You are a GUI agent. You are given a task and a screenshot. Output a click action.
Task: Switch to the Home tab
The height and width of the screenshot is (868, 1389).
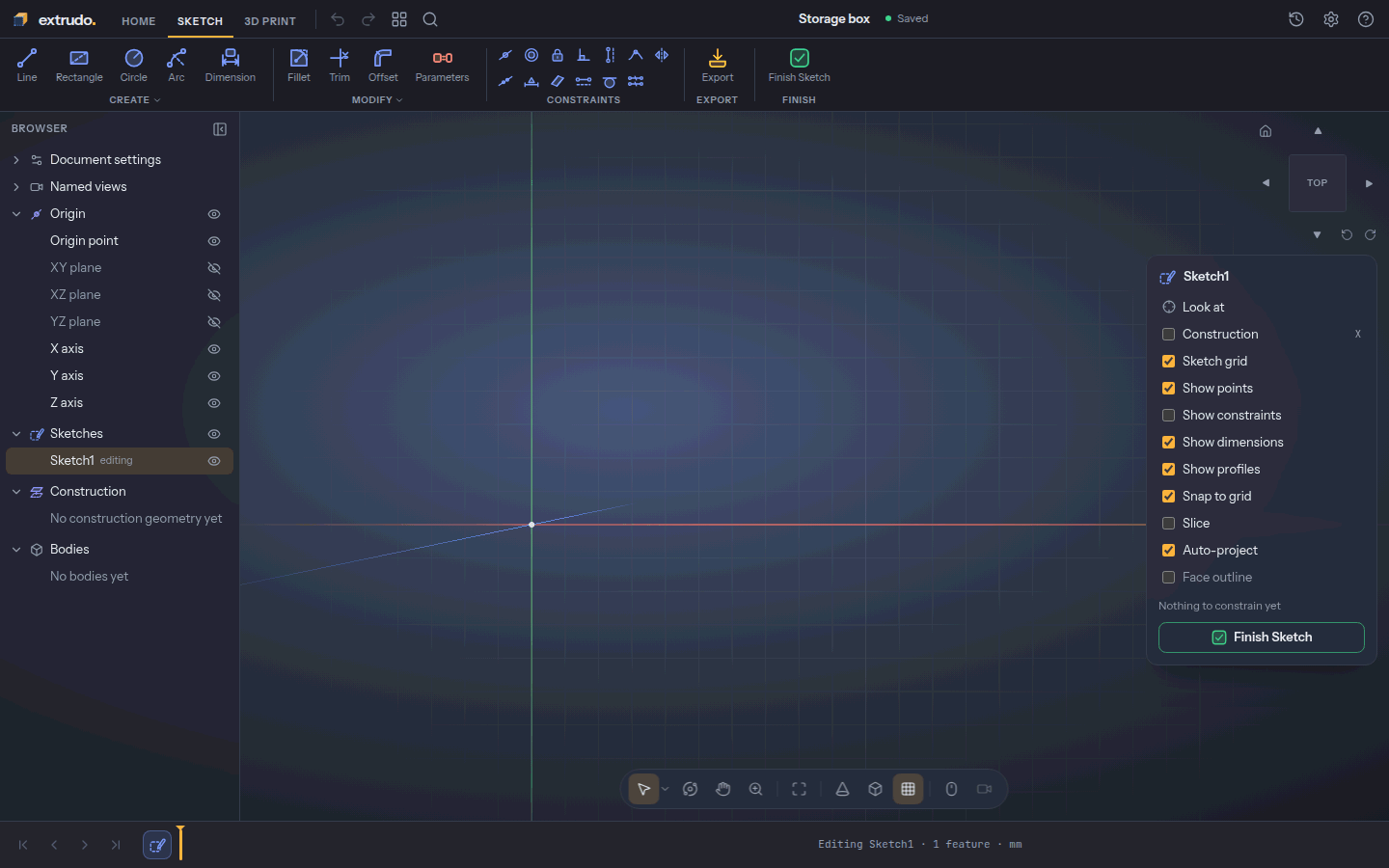[139, 21]
